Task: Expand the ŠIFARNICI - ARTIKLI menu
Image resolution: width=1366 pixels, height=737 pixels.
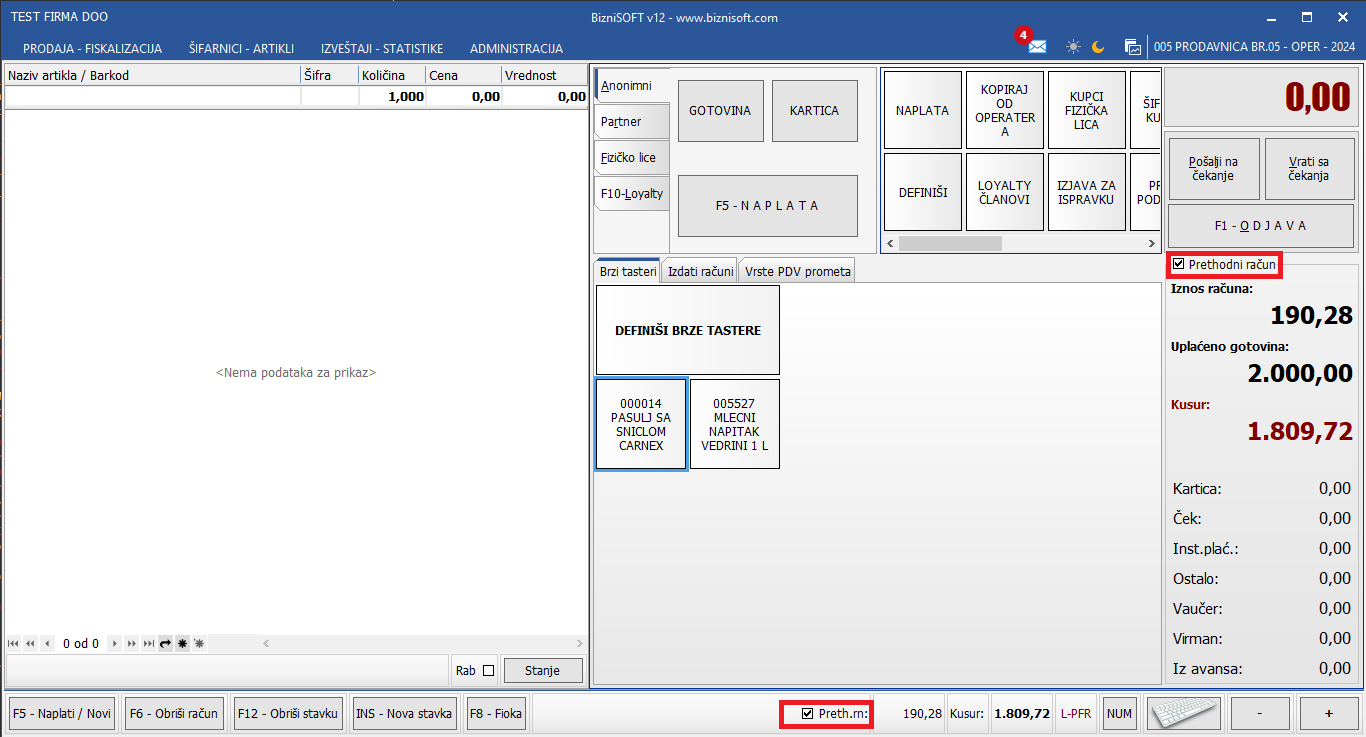Action: (x=241, y=48)
